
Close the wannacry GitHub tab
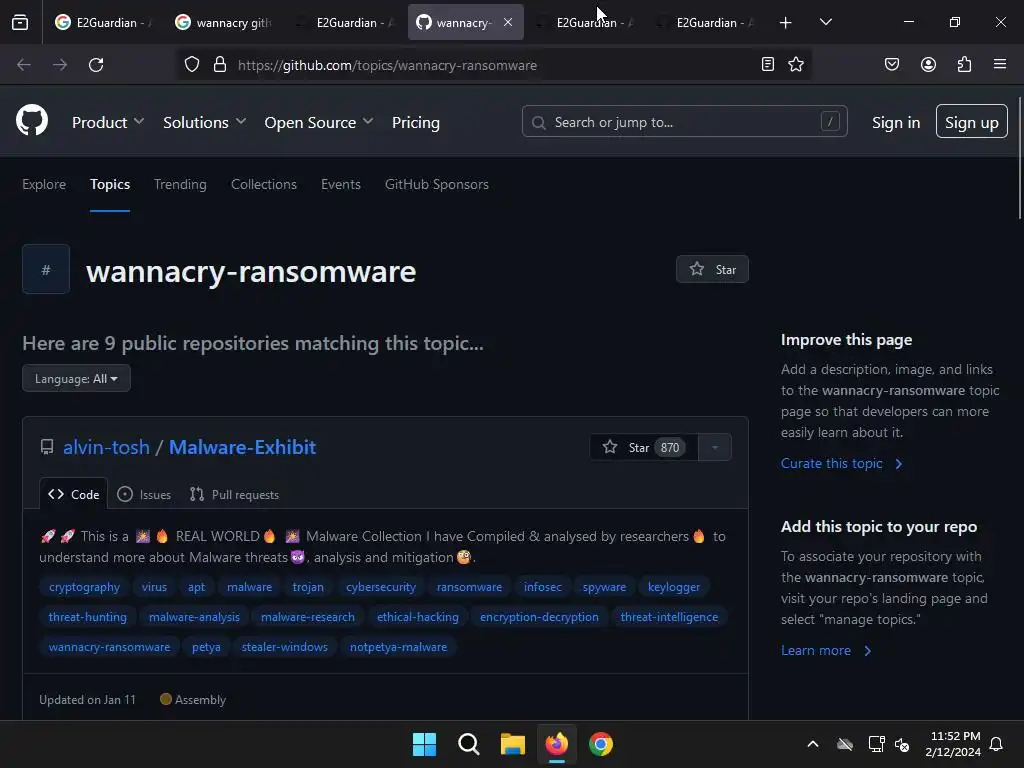coord(507,22)
